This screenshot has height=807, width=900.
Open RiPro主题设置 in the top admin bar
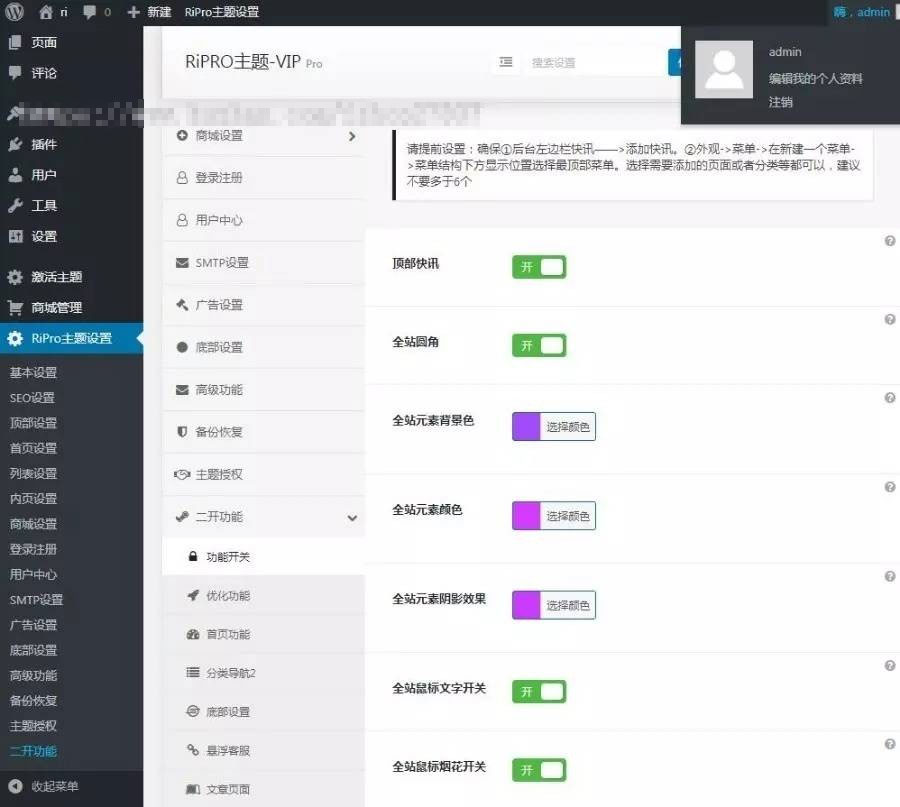pyautogui.click(x=222, y=12)
